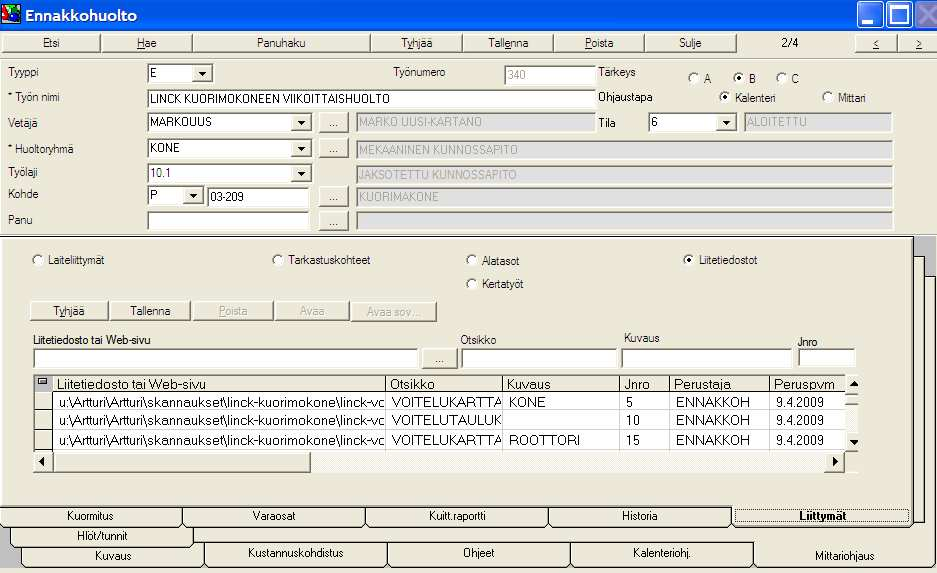Screen dimensions: 937x573
Task: Open Panu browse button (...)
Action: [x=333, y=222]
